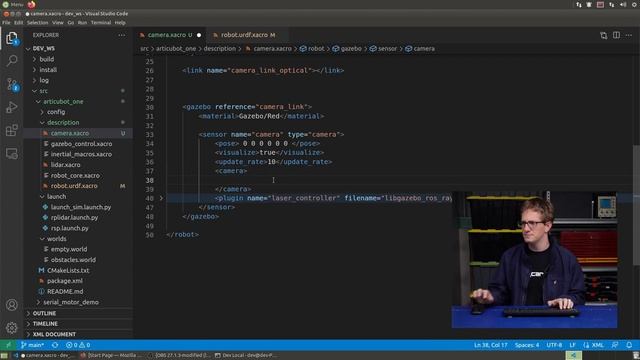Open package.xml file
Image resolution: width=640 pixels, height=360 pixels.
pyautogui.click(x=64, y=281)
